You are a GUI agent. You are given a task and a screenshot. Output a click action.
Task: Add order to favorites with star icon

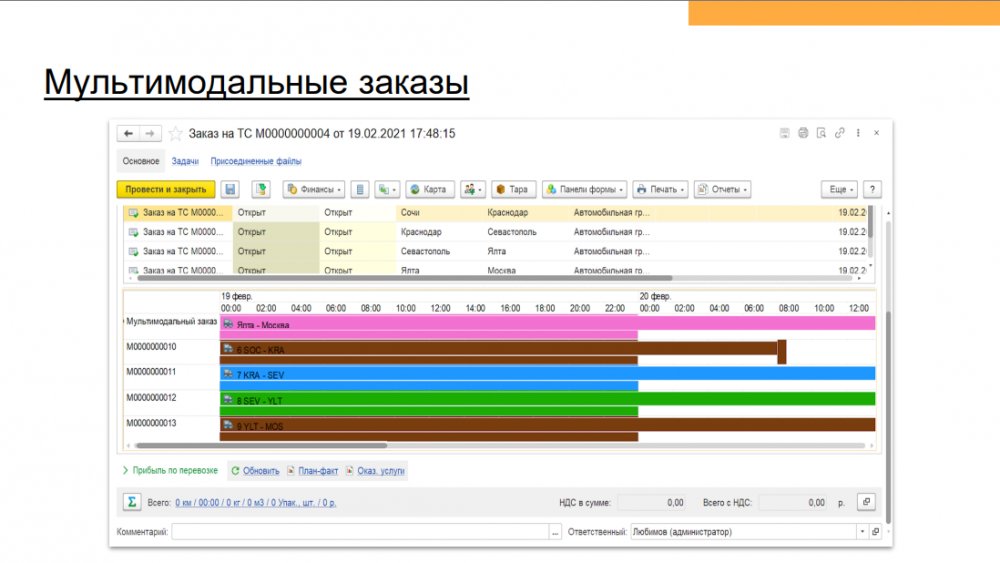tap(176, 133)
